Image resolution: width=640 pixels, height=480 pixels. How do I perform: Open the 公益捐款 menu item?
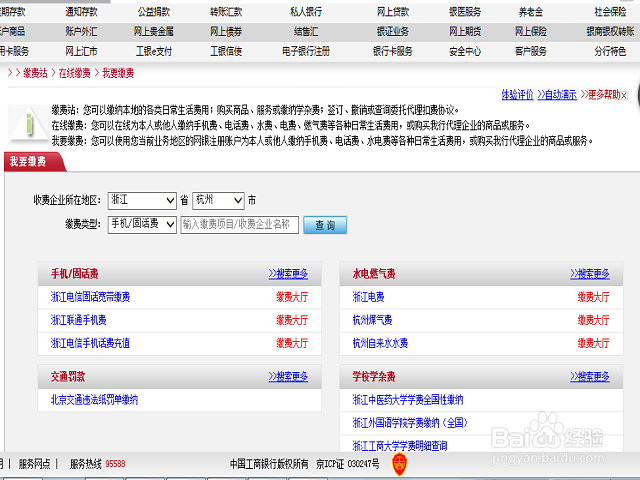click(153, 12)
